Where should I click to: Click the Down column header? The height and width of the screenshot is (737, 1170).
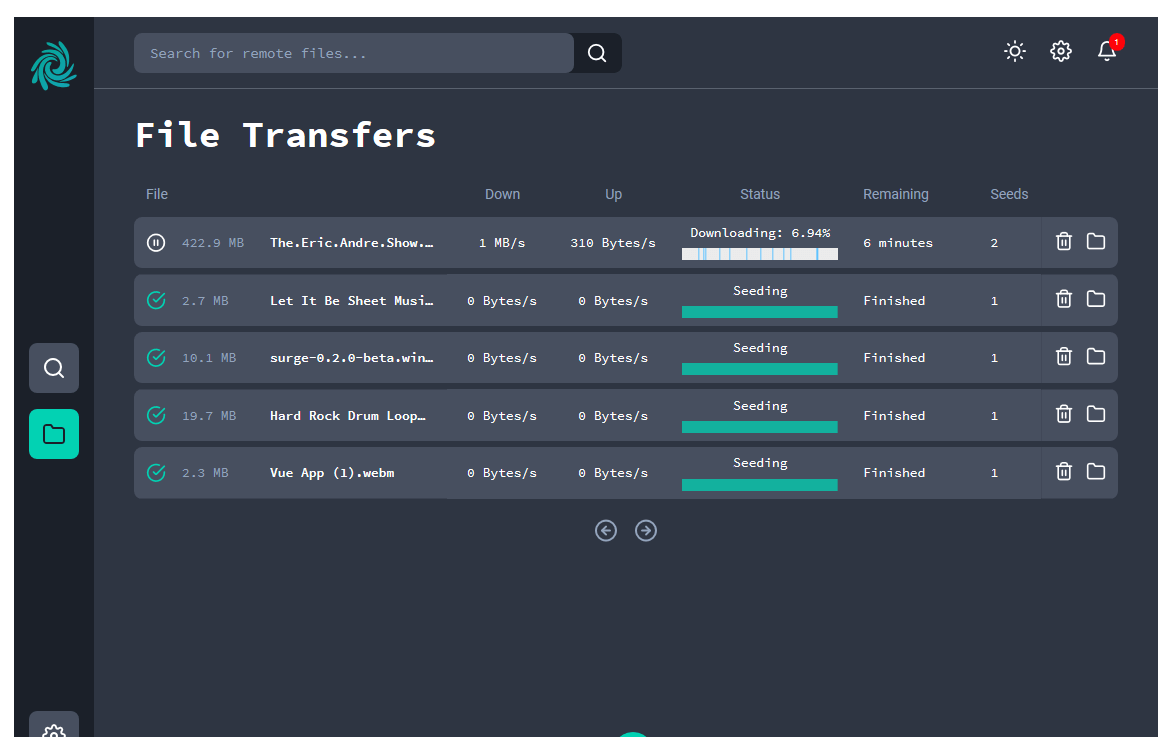[x=502, y=194]
